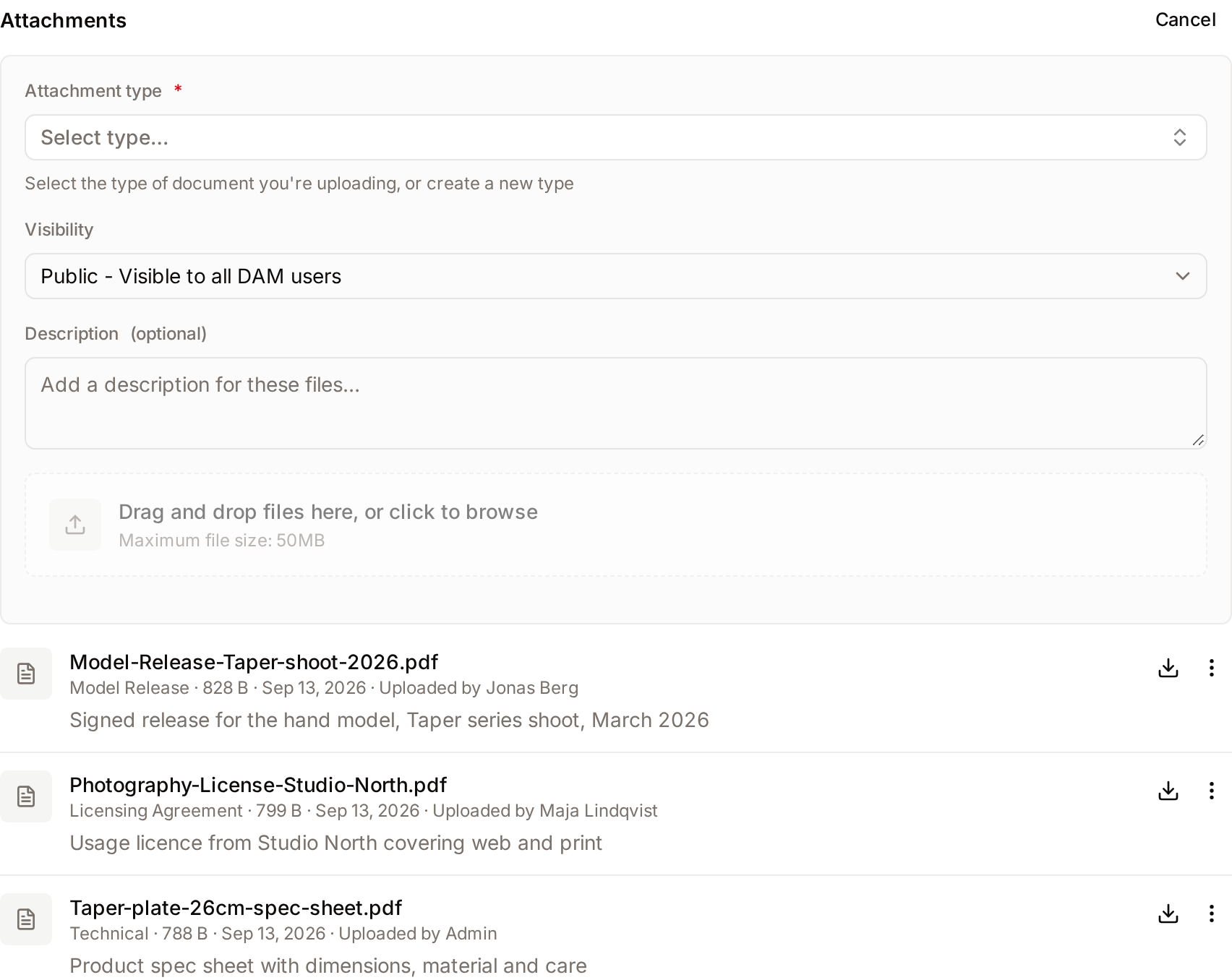Download Photography-License-Studio-North.pdf
1232x980 pixels.
tap(1168, 791)
